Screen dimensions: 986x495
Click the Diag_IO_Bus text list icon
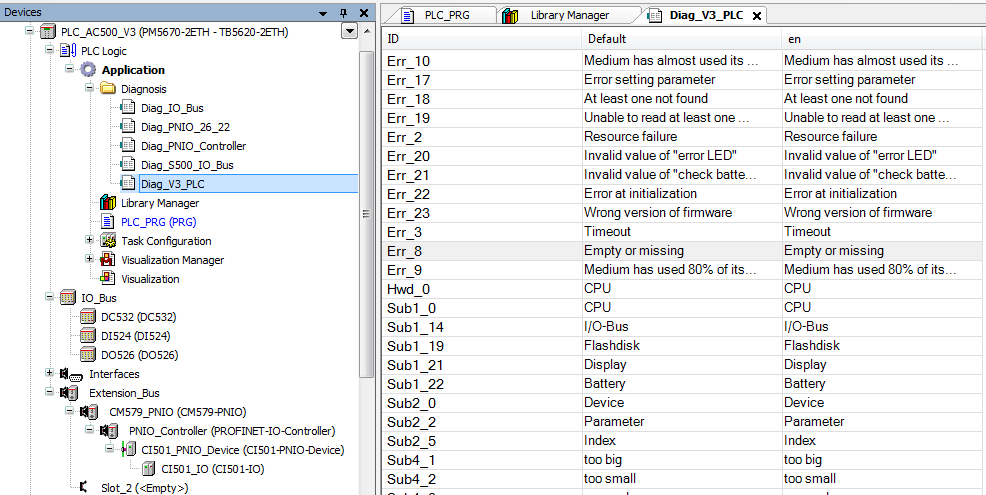pyautogui.click(x=127, y=108)
